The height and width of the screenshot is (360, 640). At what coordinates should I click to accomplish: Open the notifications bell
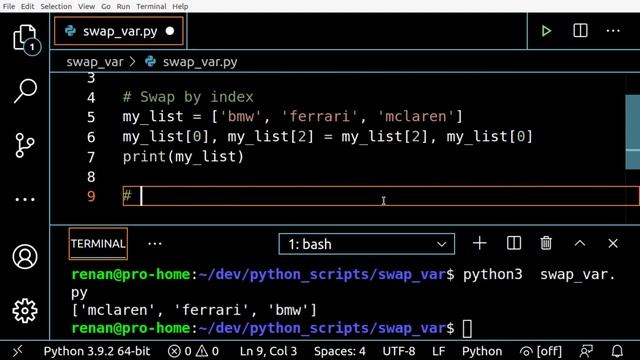[x=617, y=351]
